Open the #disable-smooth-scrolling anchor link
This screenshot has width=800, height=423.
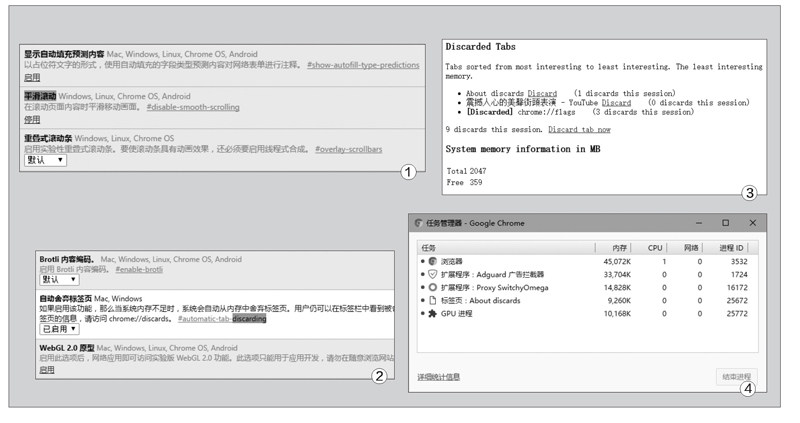[193, 107]
